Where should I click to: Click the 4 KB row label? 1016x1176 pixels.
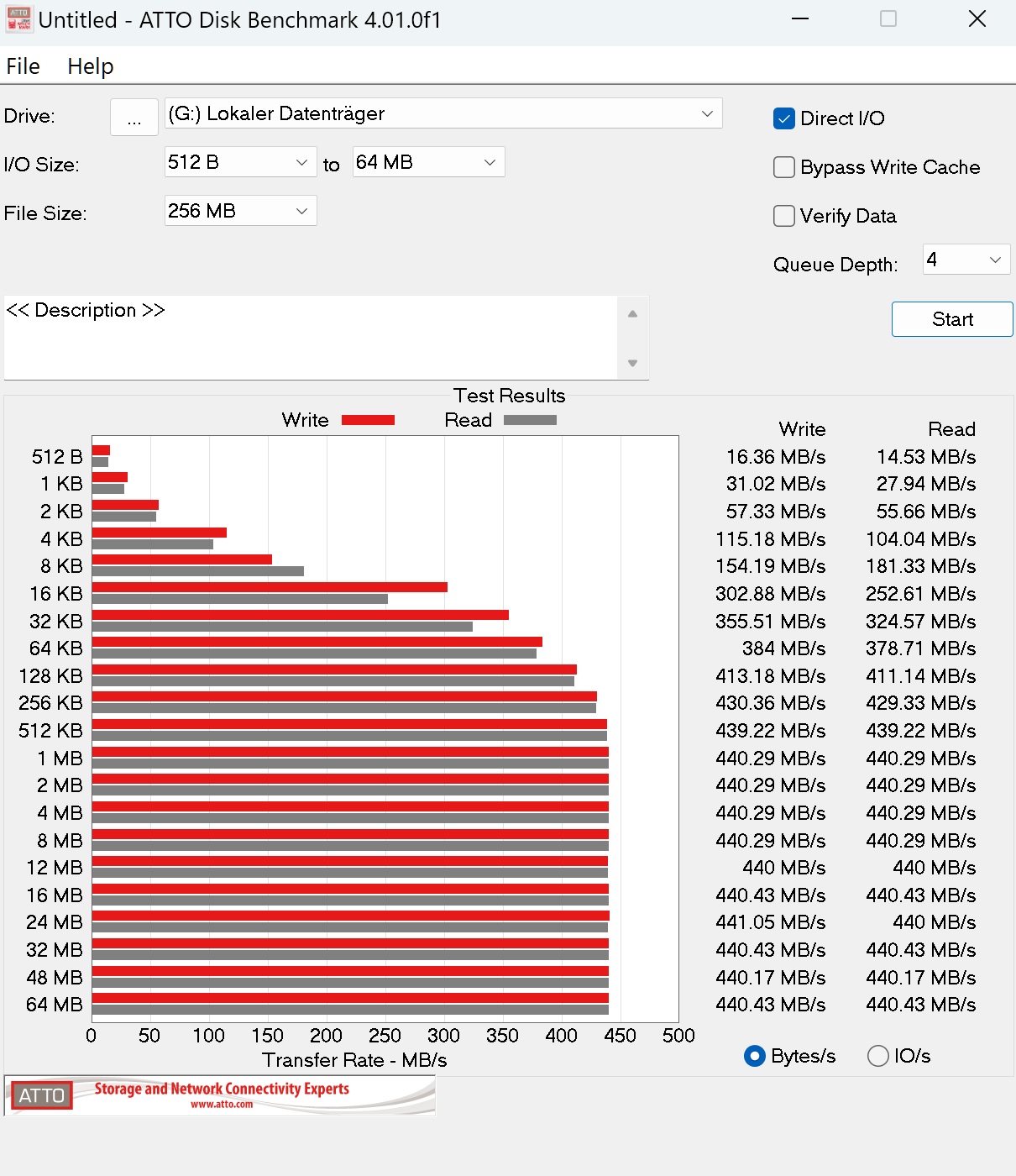61,539
